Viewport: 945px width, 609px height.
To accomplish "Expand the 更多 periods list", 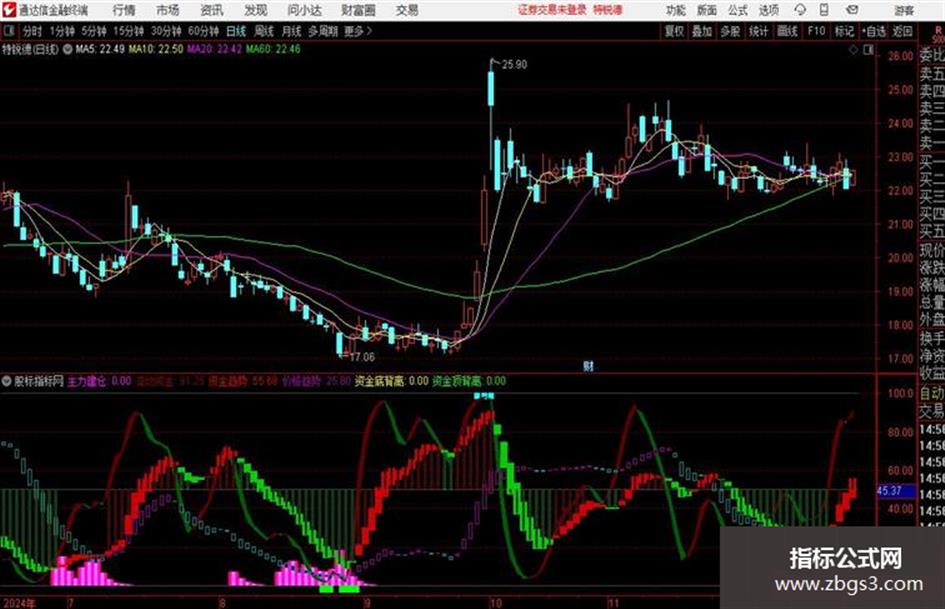I will (x=358, y=31).
